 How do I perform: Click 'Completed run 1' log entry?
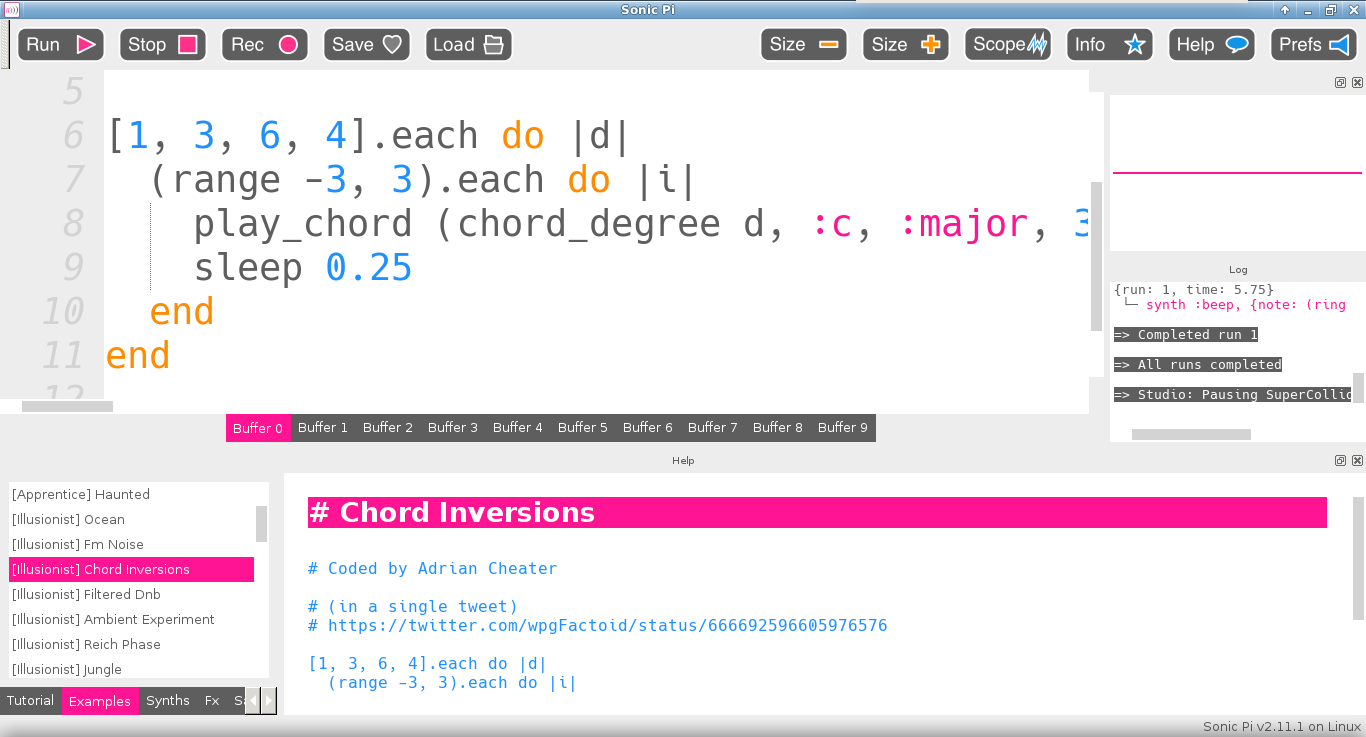click(1186, 335)
